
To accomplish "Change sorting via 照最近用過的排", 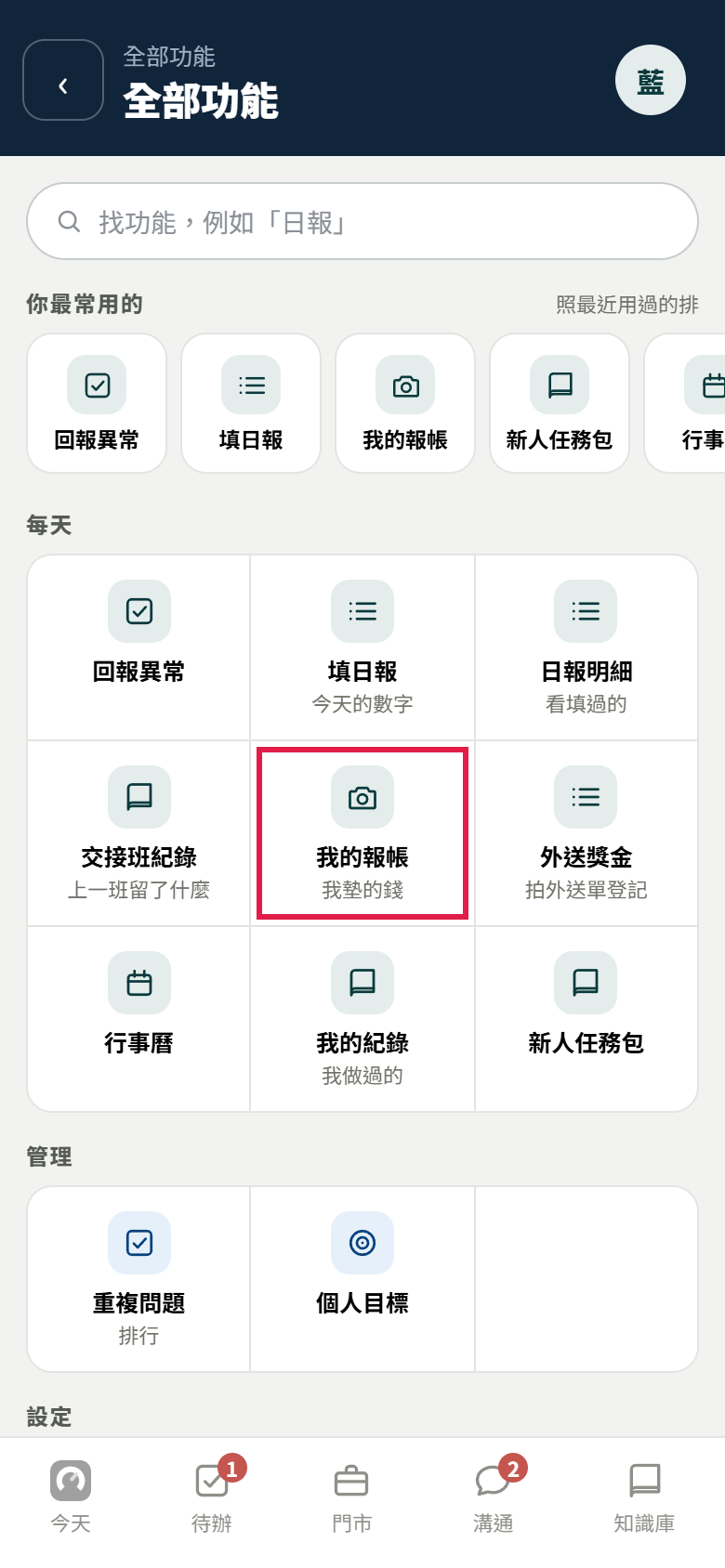I will (627, 305).
